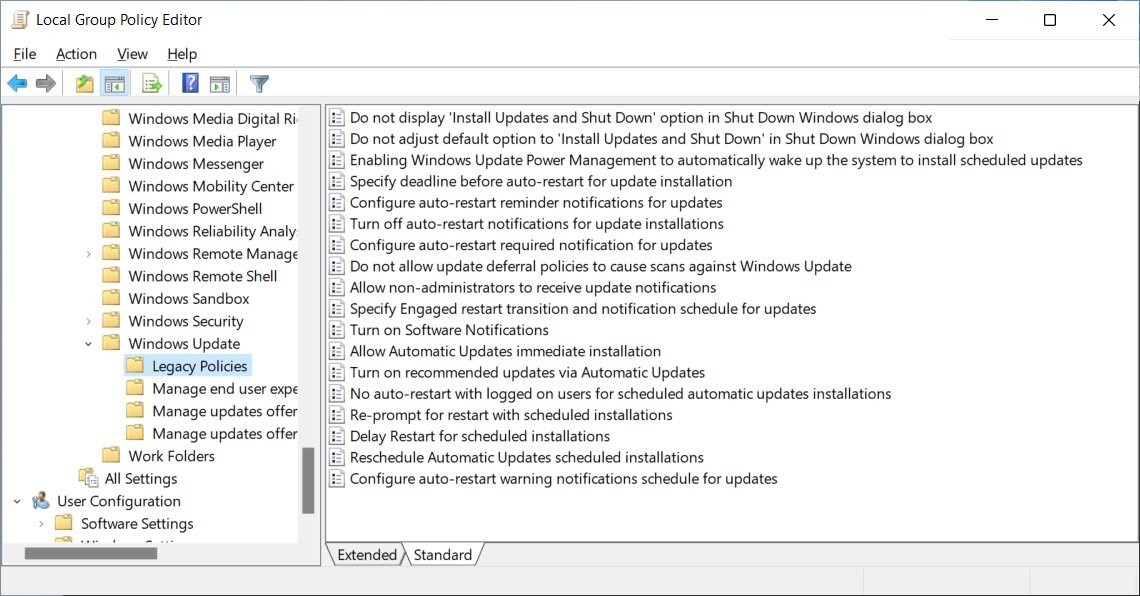This screenshot has height=596, width=1140.
Task: Click the Forward navigation arrow icon
Action: tap(46, 83)
